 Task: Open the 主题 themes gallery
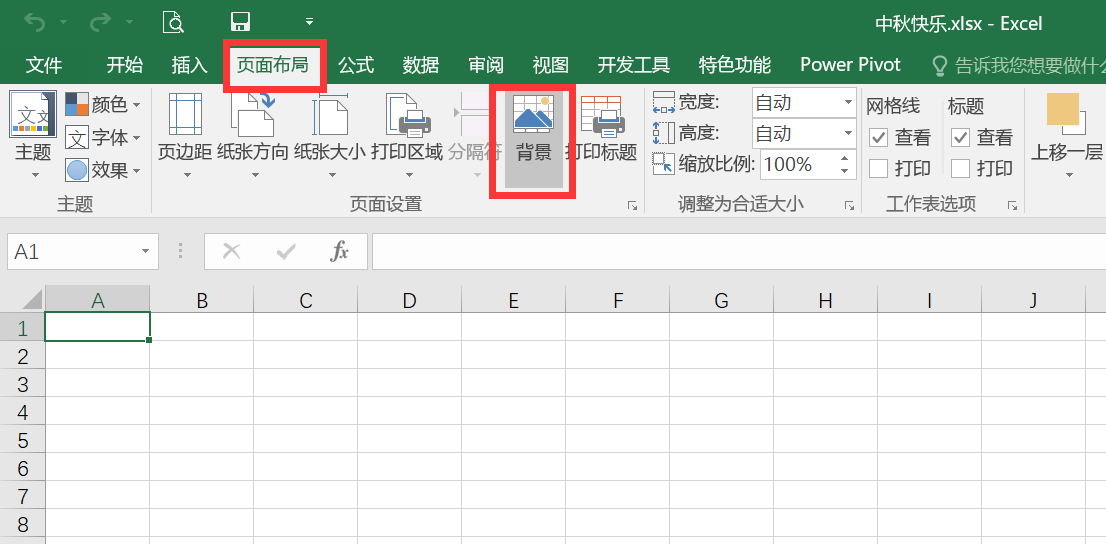click(33, 135)
